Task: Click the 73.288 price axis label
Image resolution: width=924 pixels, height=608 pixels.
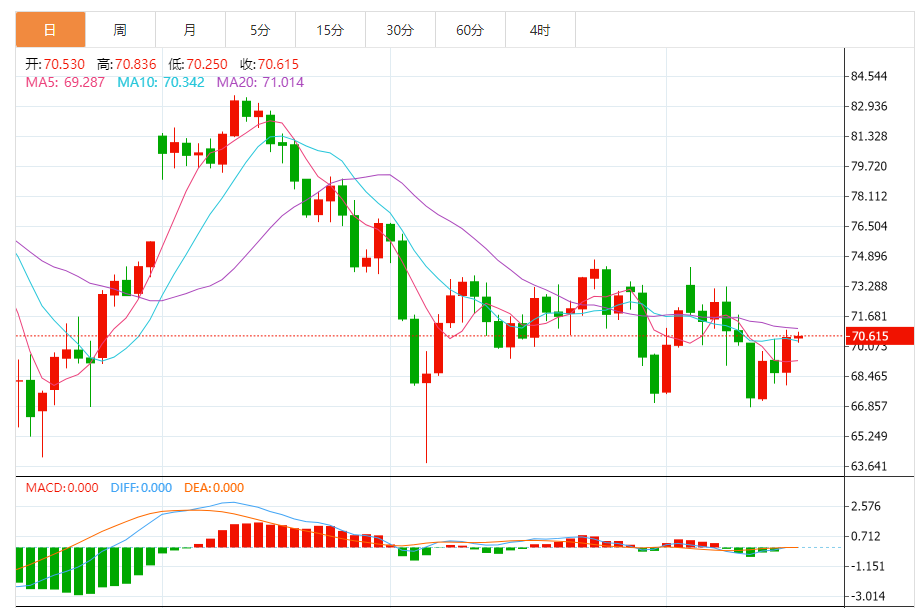Action: [869, 286]
